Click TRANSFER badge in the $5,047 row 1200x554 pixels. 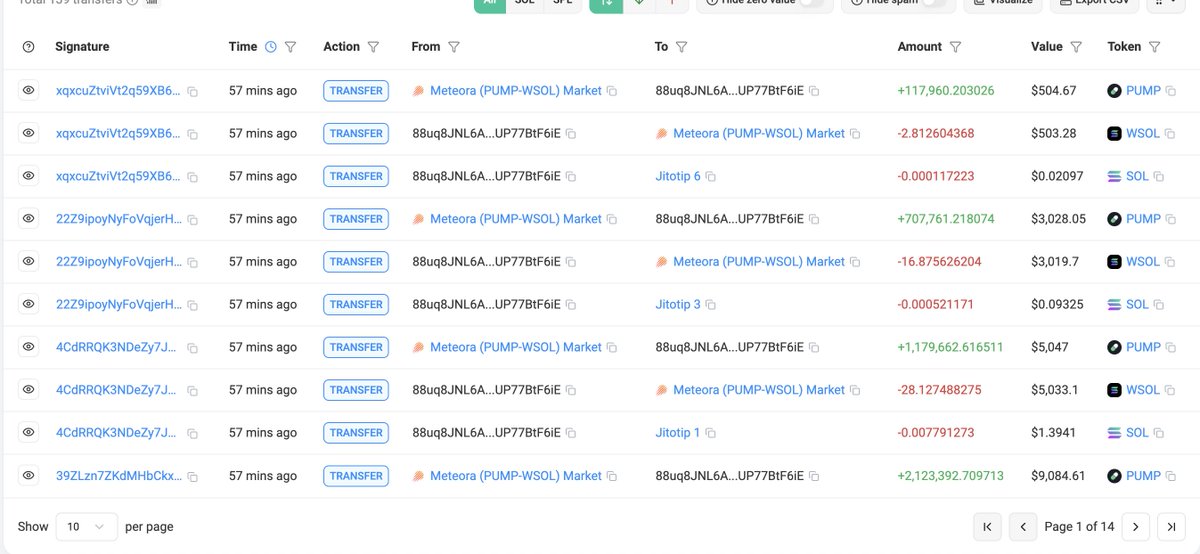pos(356,347)
